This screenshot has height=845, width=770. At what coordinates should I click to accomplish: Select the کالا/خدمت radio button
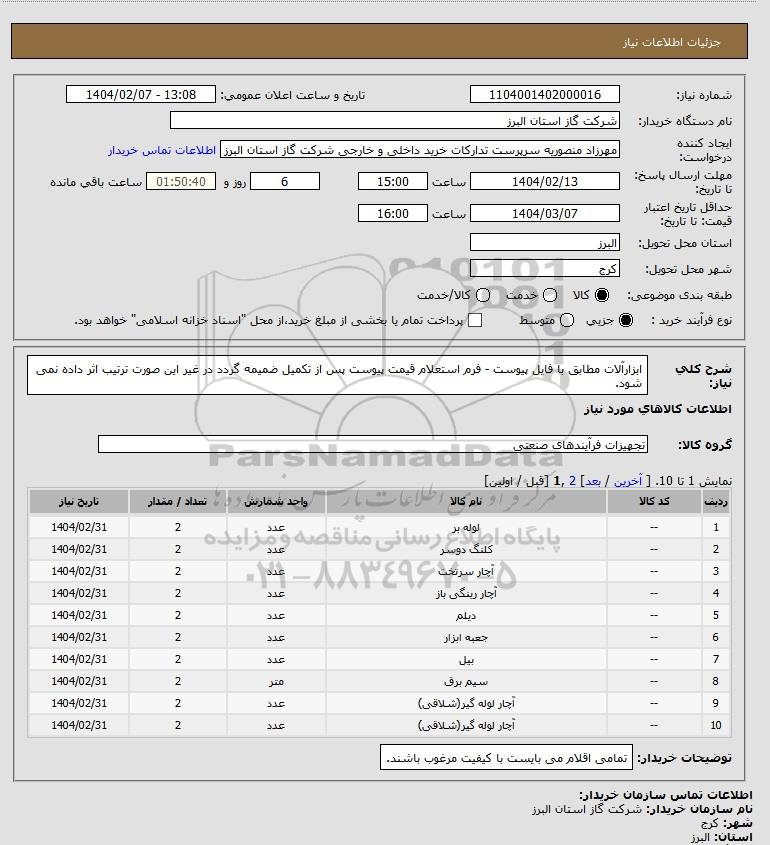pos(483,295)
